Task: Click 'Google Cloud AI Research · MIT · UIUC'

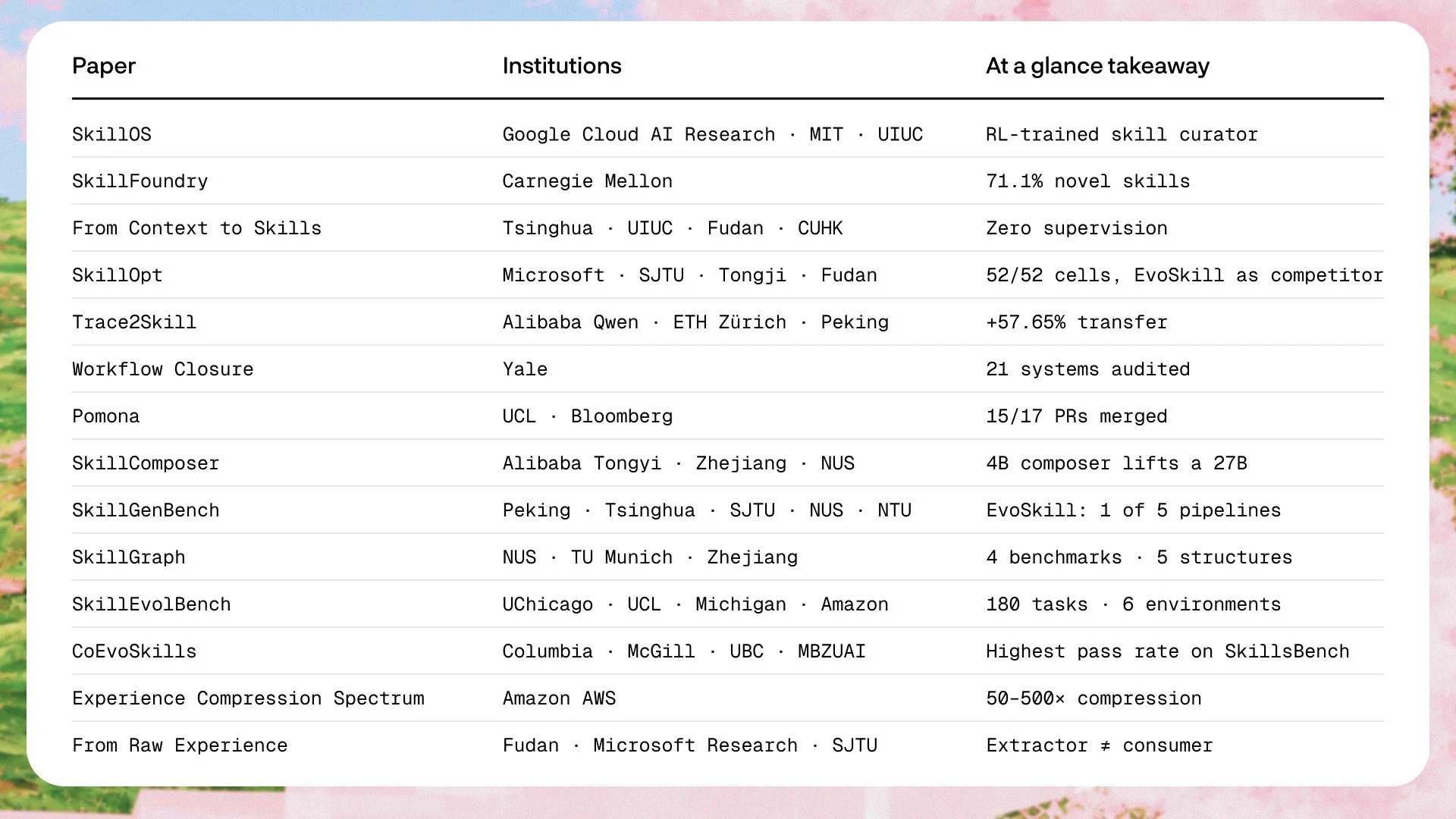Action: [712, 134]
